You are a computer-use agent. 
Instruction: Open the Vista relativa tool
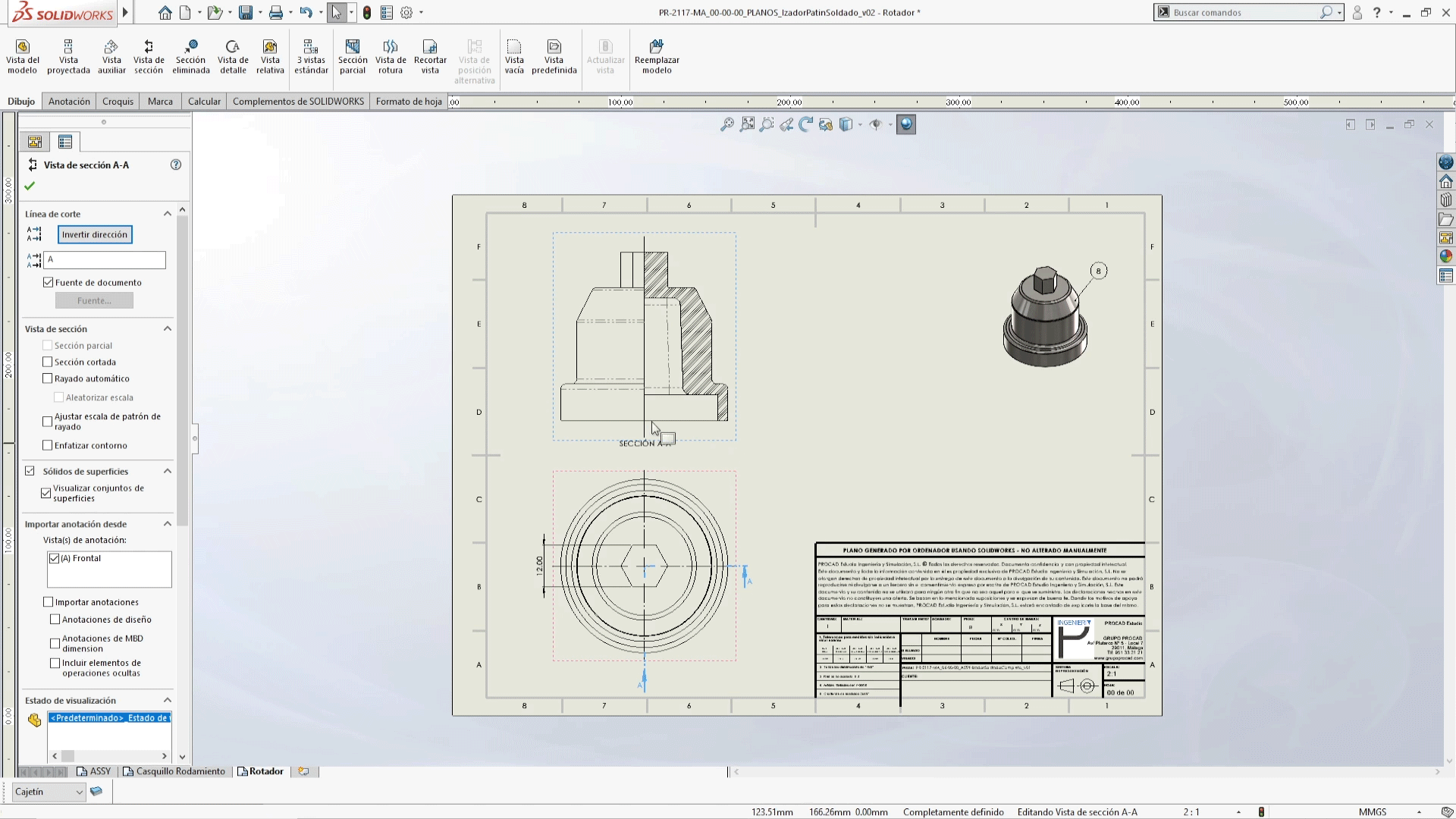point(270,57)
